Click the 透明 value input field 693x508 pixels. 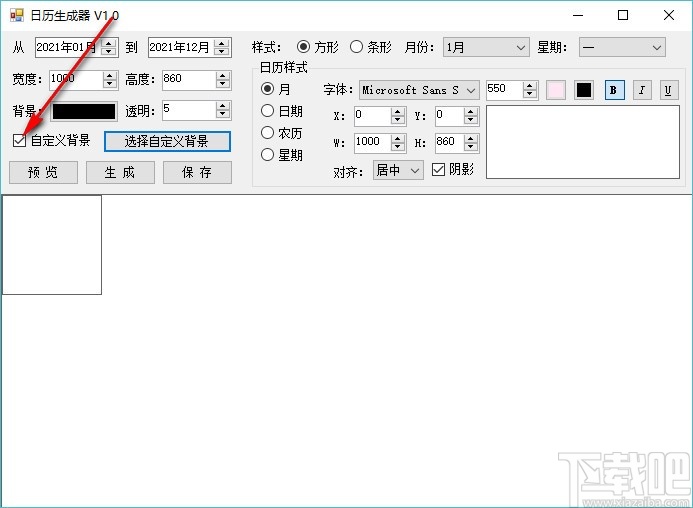coord(189,111)
